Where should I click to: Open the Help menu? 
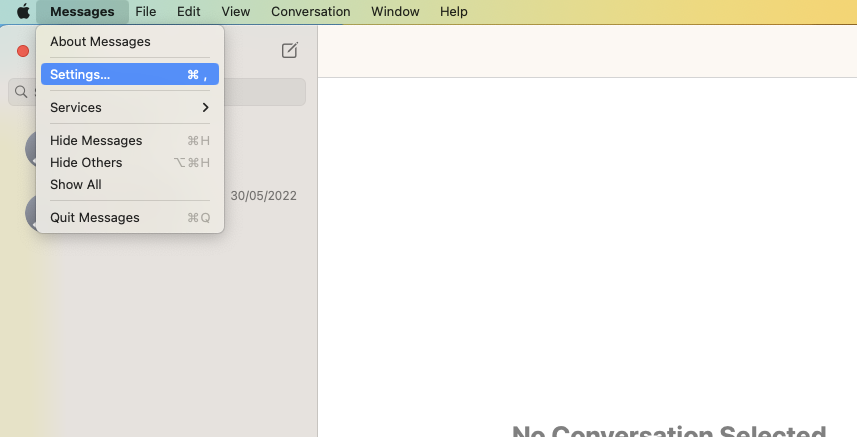click(454, 11)
